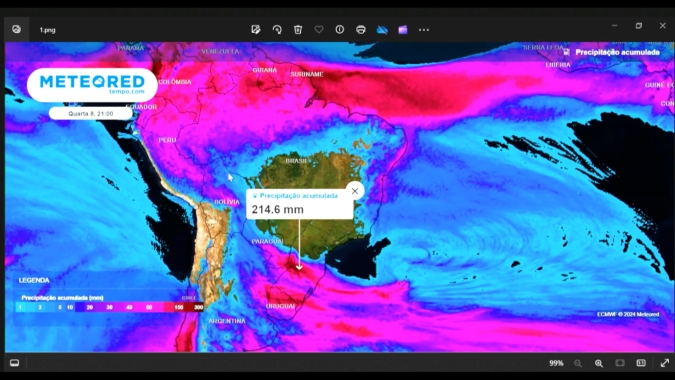Click the PARAGUAI label on the map
The image size is (675, 380).
[267, 241]
